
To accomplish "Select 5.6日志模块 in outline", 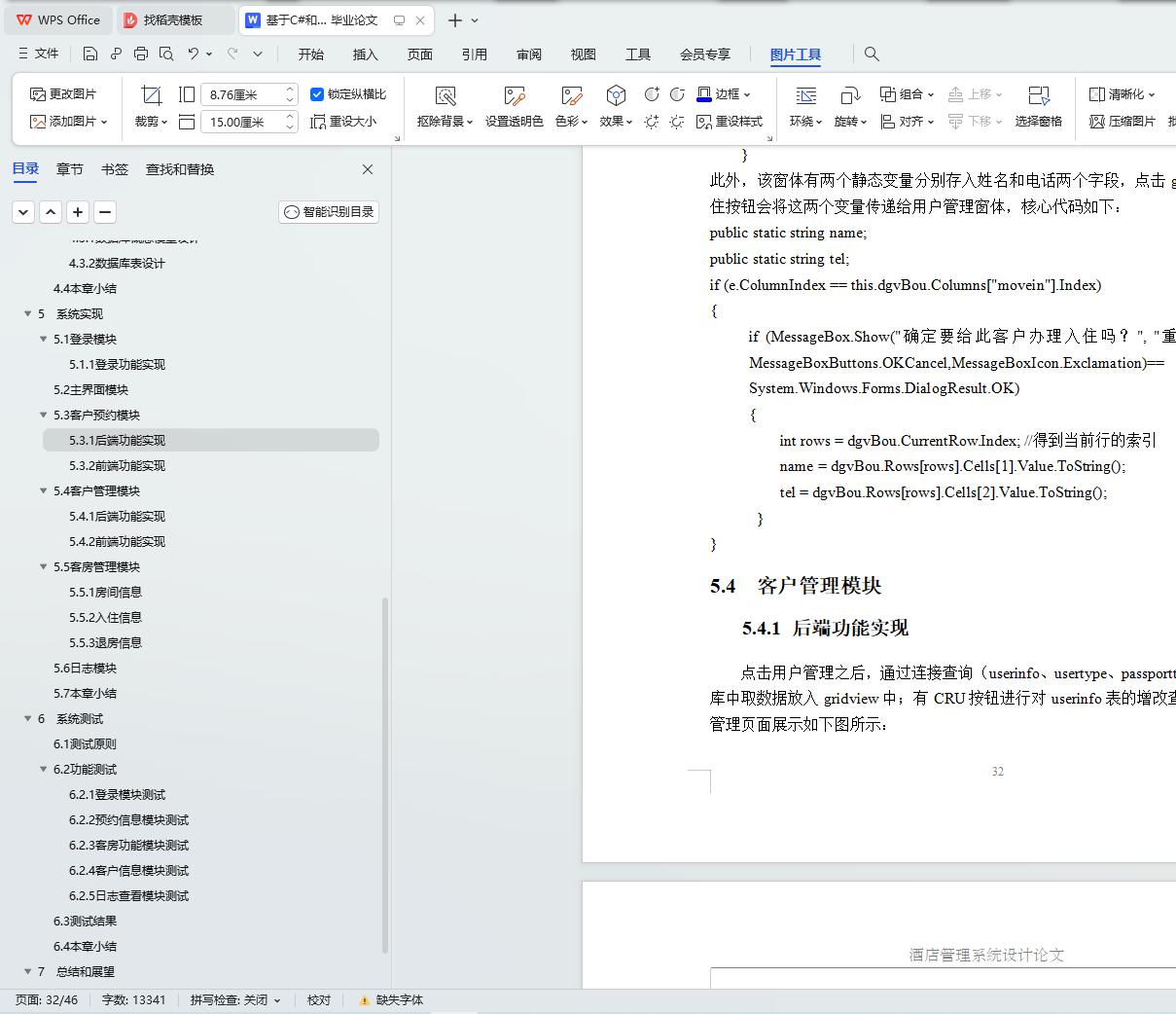I will 85,668.
